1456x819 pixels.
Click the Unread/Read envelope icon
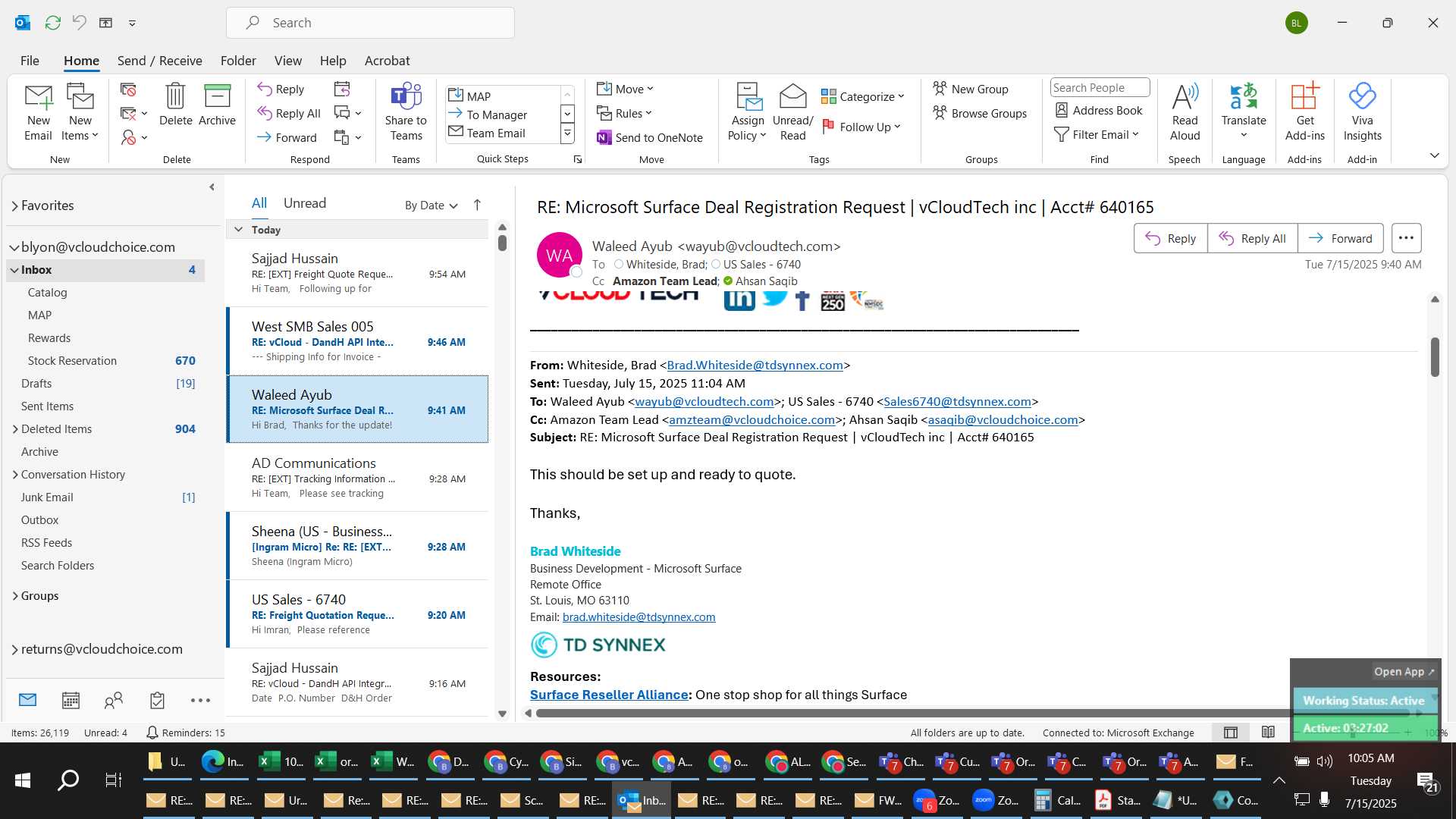pyautogui.click(x=792, y=111)
